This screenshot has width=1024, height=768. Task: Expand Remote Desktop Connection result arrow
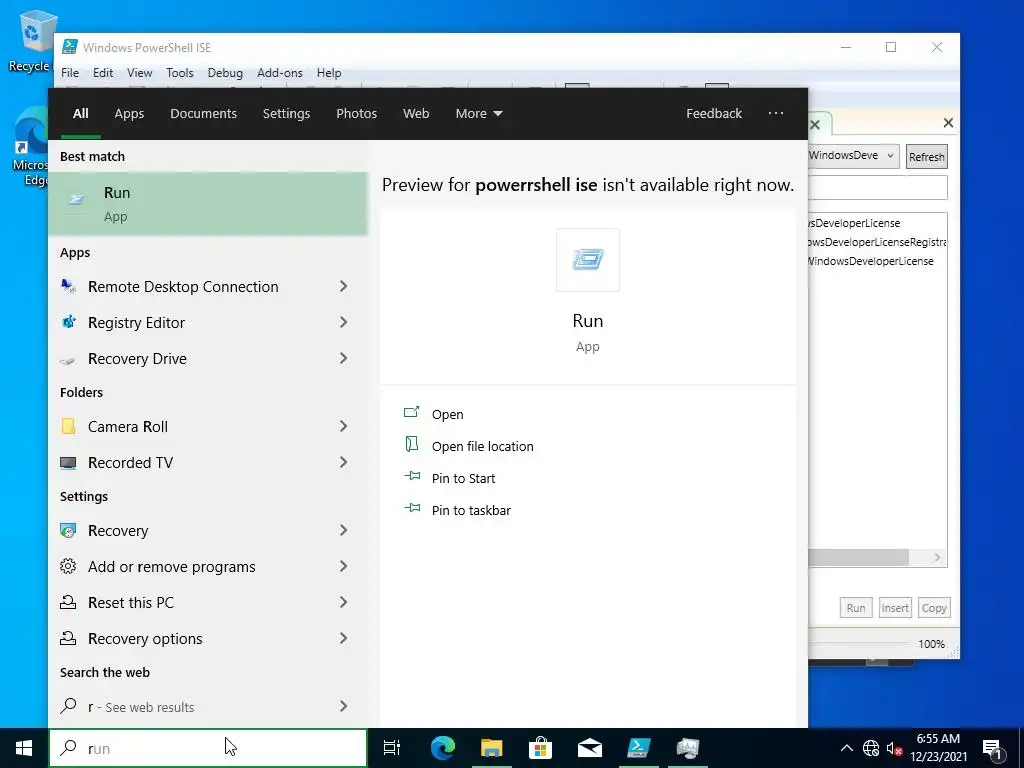(x=344, y=286)
